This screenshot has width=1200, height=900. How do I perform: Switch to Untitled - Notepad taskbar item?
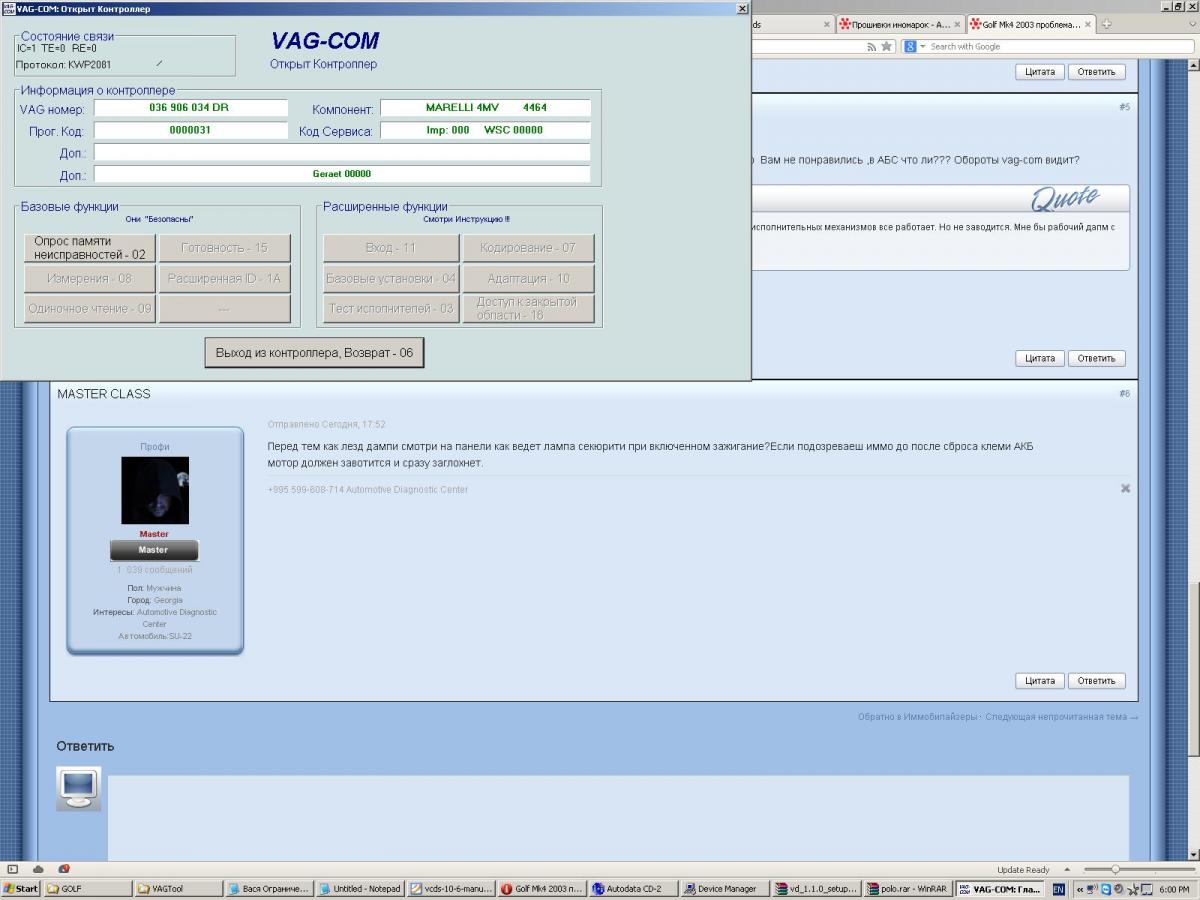361,889
